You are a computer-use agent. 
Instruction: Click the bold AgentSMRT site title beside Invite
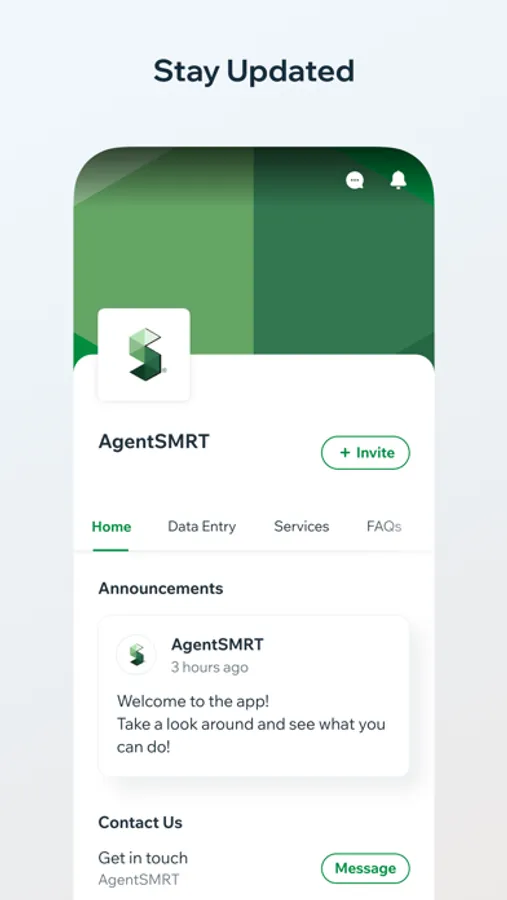point(154,441)
